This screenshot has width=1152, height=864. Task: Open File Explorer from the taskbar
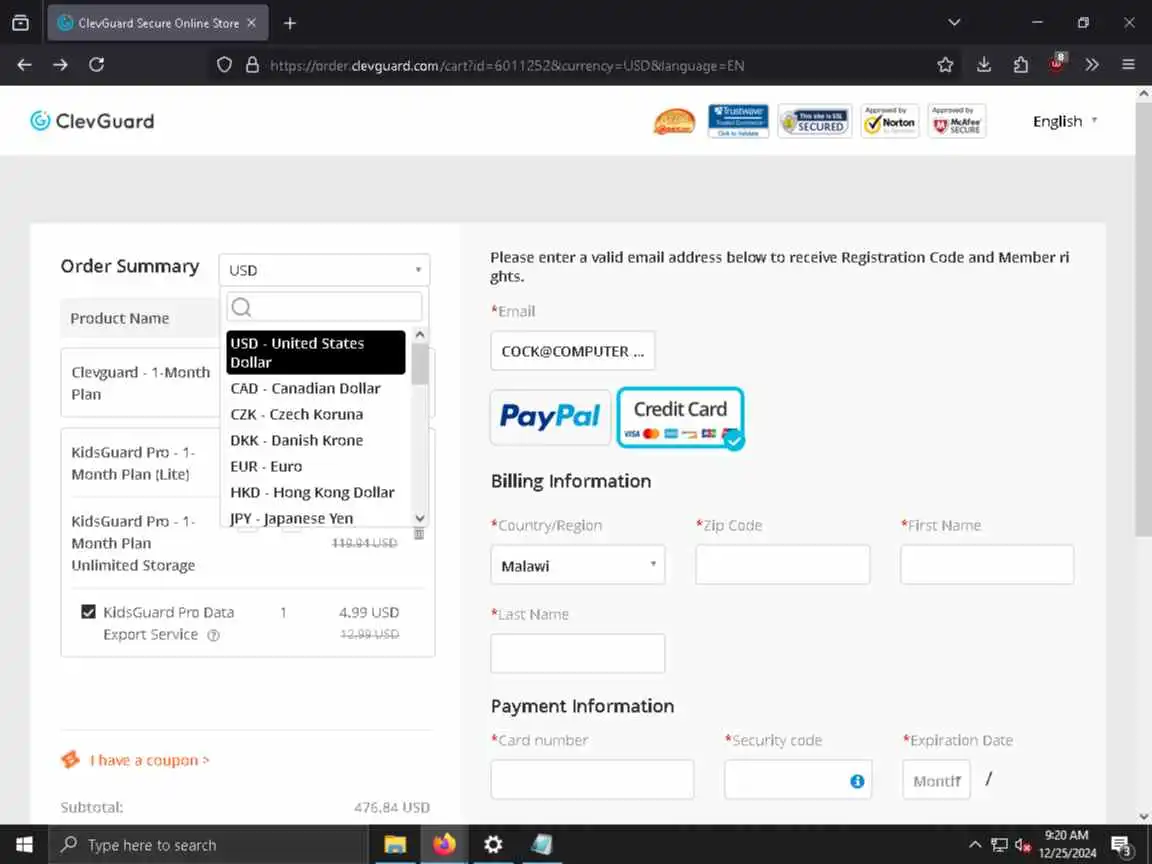(x=395, y=845)
